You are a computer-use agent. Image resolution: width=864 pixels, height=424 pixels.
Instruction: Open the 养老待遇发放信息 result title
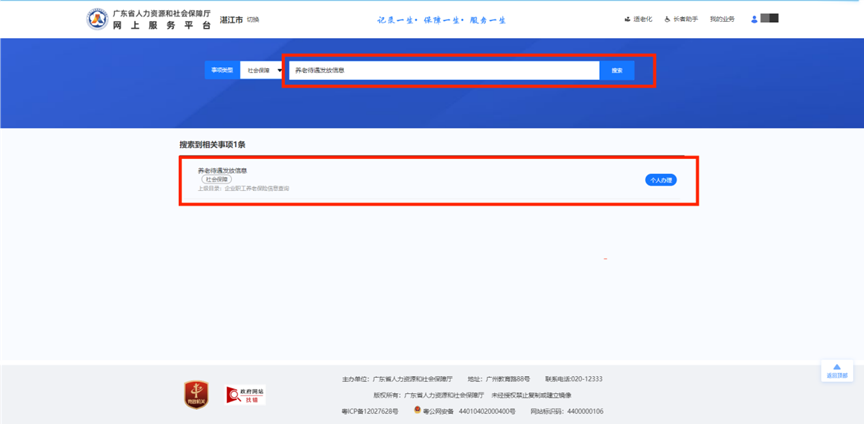[222, 170]
